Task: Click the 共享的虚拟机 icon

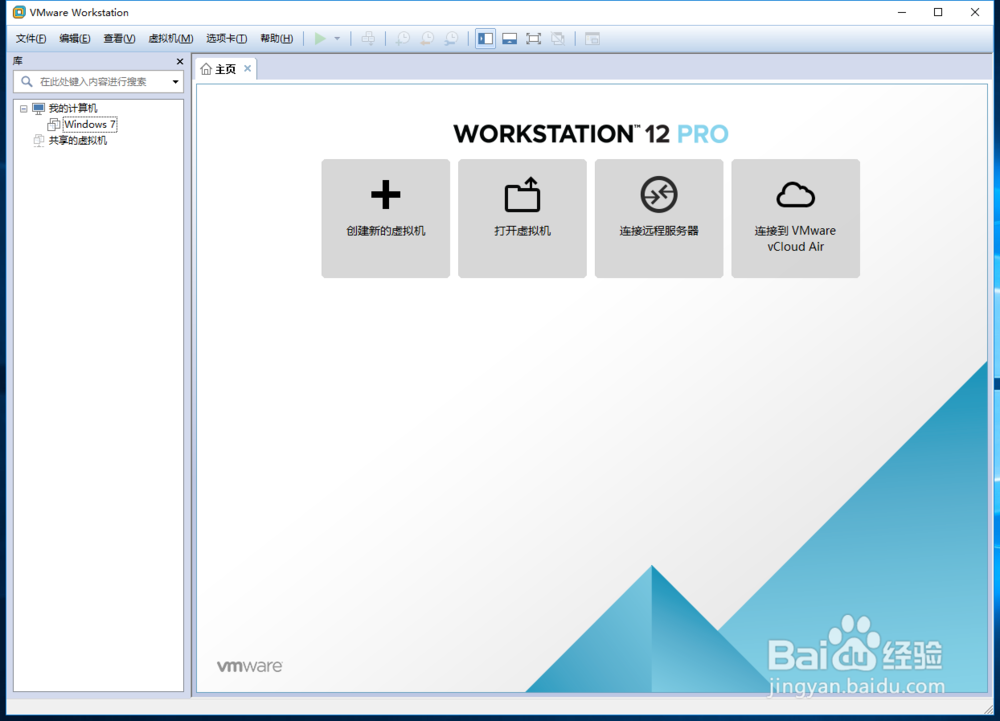Action: 39,140
